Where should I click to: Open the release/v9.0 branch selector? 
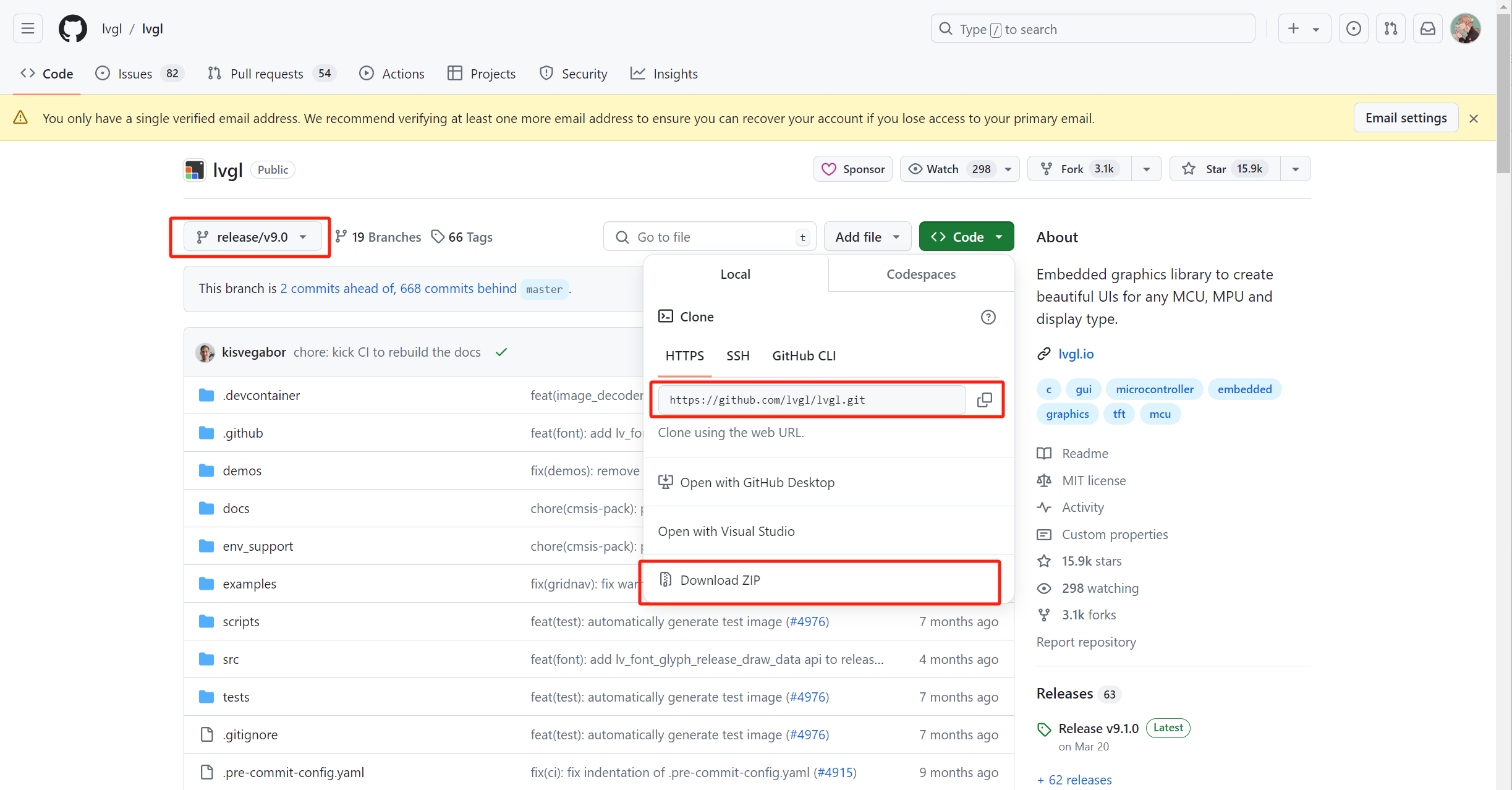[x=252, y=237]
